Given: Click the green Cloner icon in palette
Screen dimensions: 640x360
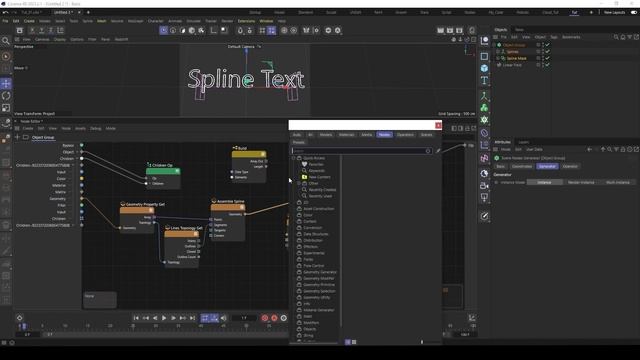Looking at the screenshot, I should [484, 108].
